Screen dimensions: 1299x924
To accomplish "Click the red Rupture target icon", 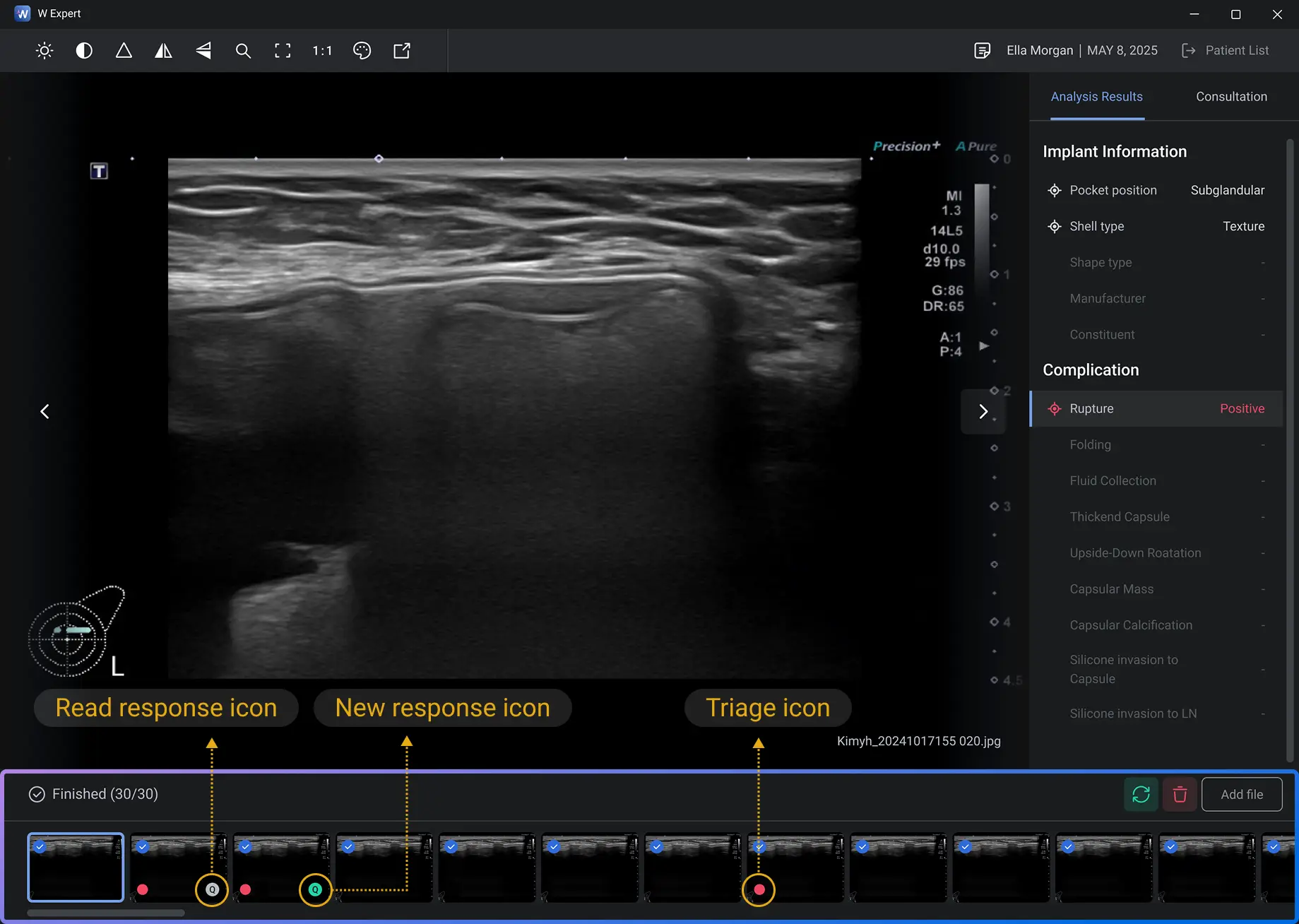I will (1055, 408).
